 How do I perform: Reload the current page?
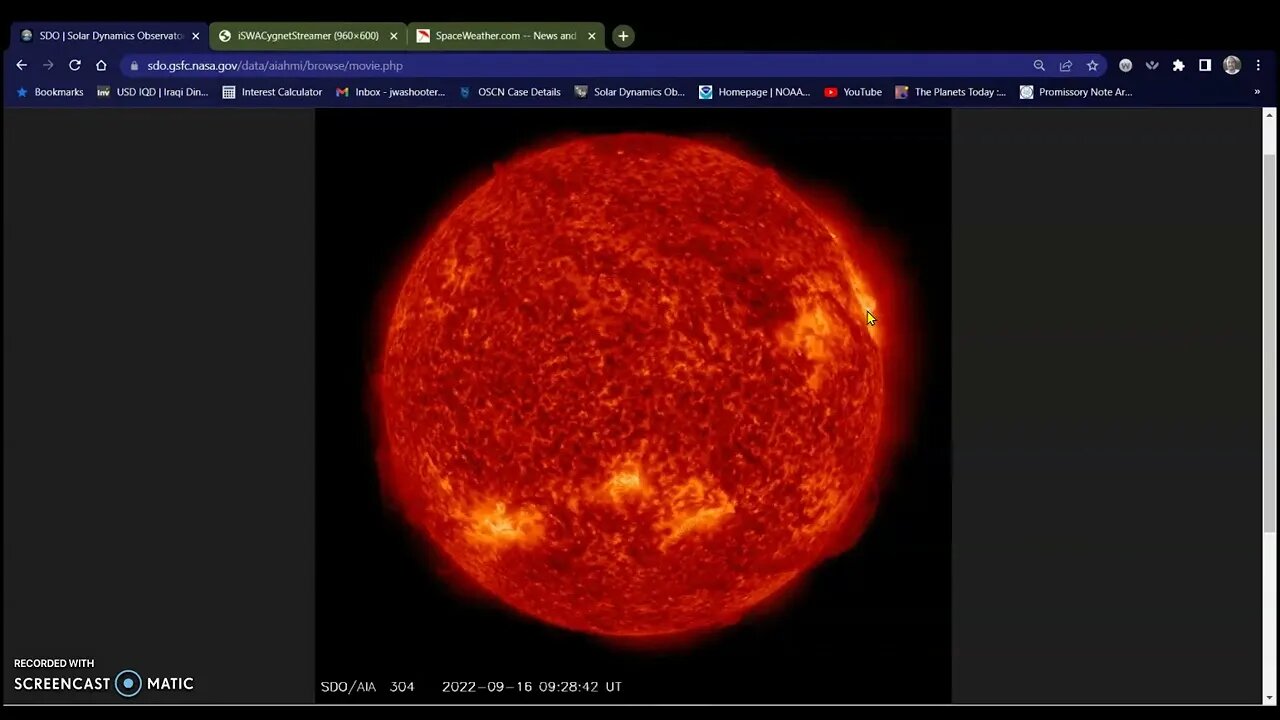coord(75,65)
